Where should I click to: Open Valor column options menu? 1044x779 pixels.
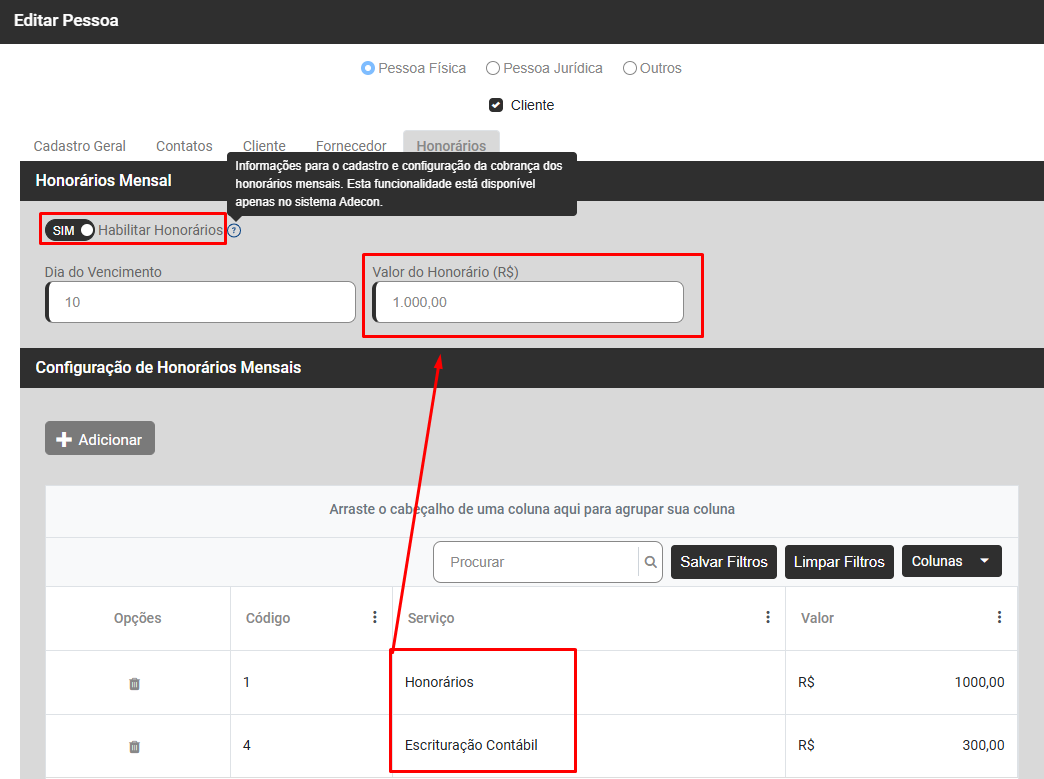(999, 618)
